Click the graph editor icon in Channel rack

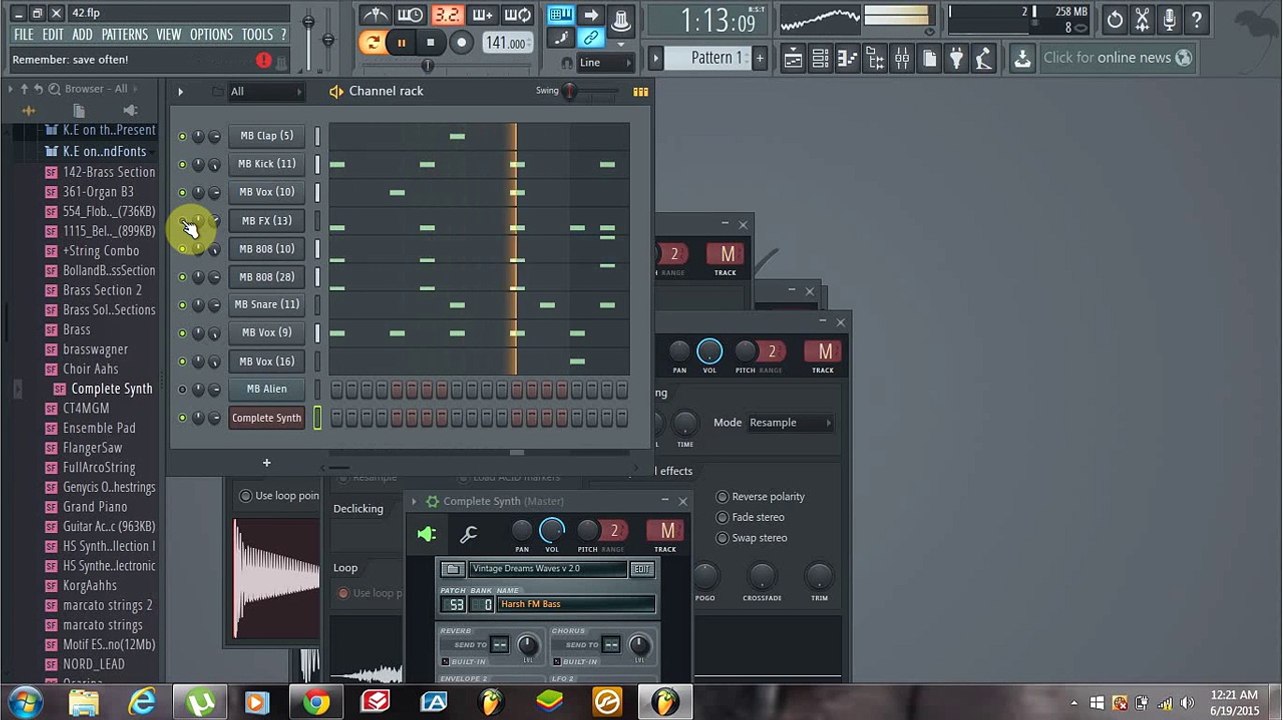coord(640,91)
